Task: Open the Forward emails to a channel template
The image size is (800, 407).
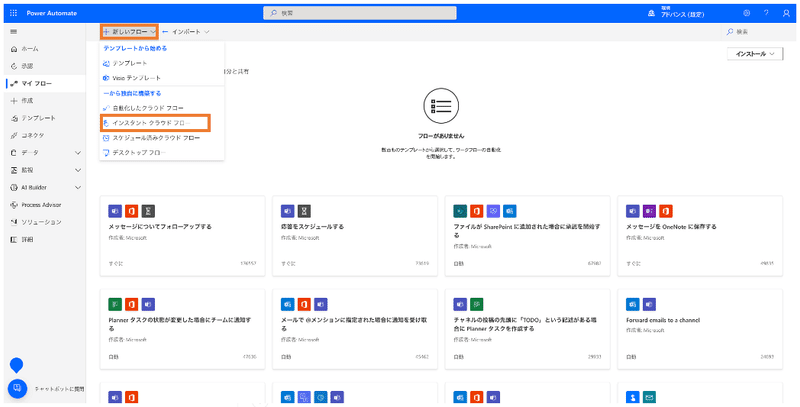Action: (x=700, y=329)
